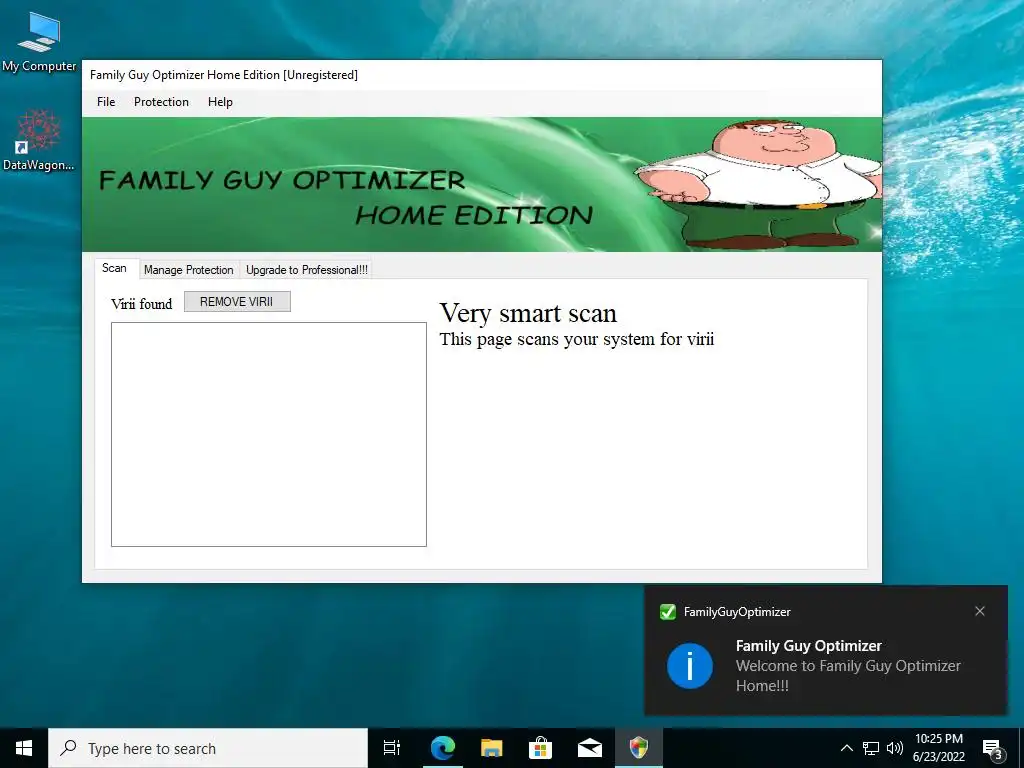Launch Microsoft Edge from the taskbar
This screenshot has width=1024, height=768.
point(442,748)
